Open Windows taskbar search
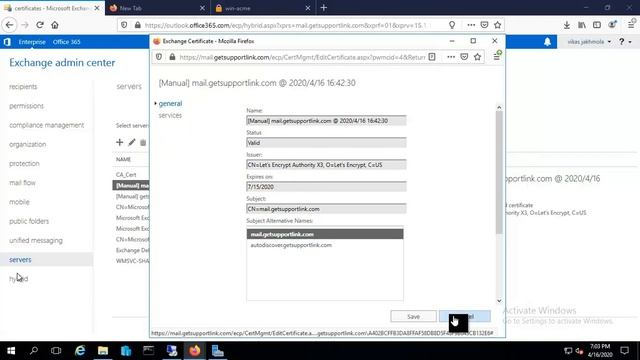 [x=34, y=351]
